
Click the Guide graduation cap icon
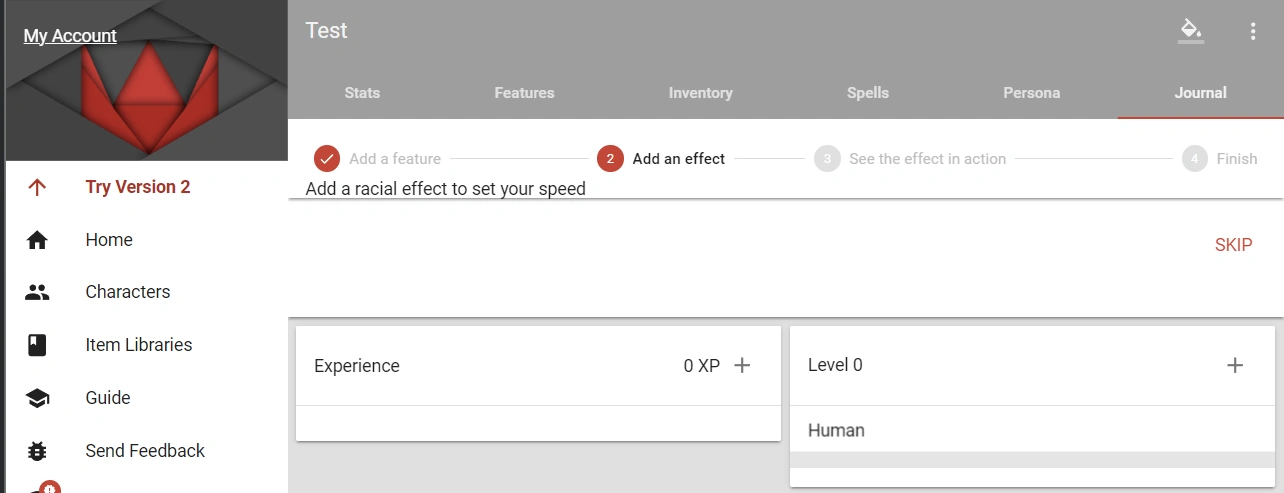(x=37, y=398)
